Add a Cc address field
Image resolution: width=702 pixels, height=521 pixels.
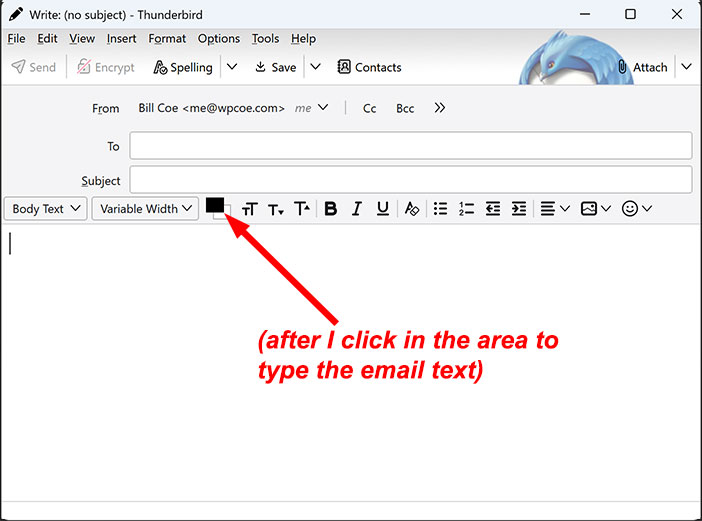[369, 108]
